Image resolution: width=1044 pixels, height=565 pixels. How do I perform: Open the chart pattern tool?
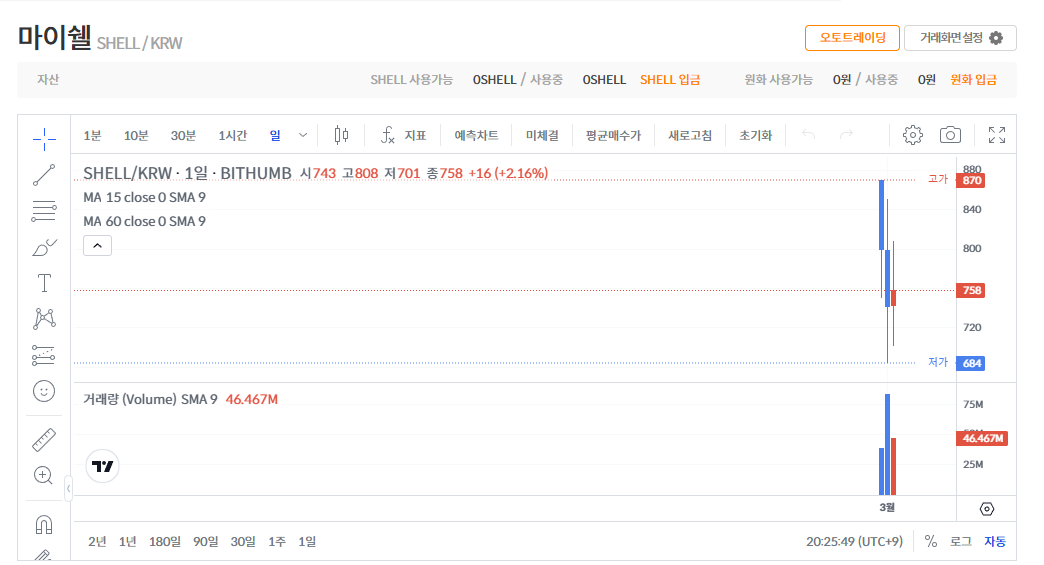pyautogui.click(x=44, y=319)
